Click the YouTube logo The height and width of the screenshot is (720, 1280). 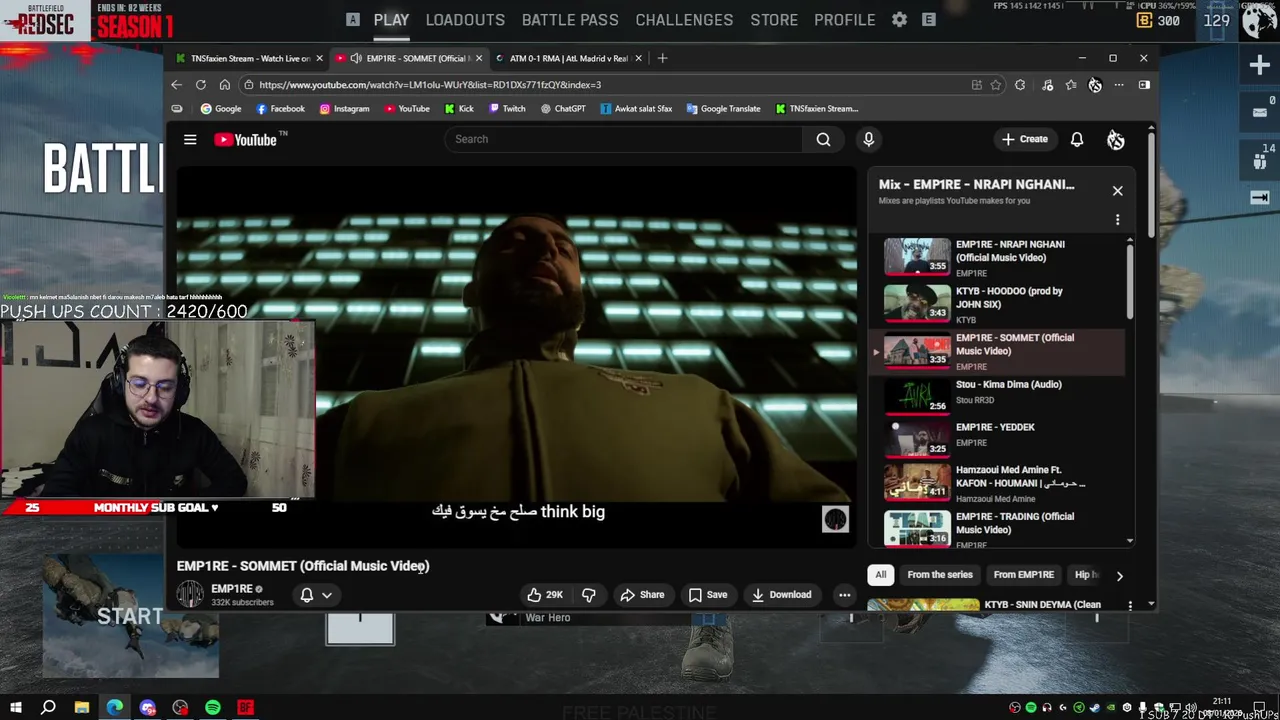248,140
